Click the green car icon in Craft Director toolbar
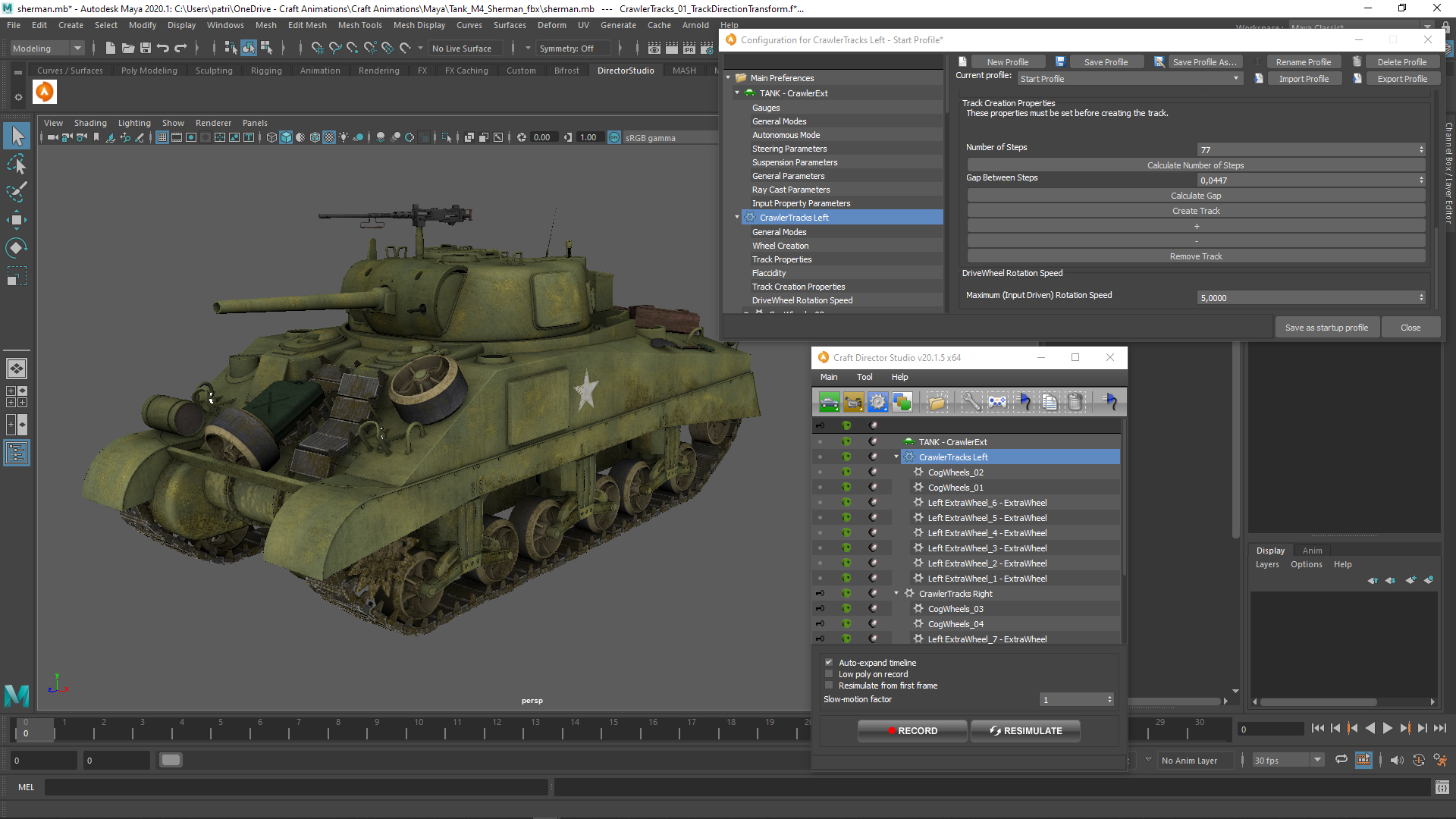This screenshot has width=1456, height=819. (829, 402)
